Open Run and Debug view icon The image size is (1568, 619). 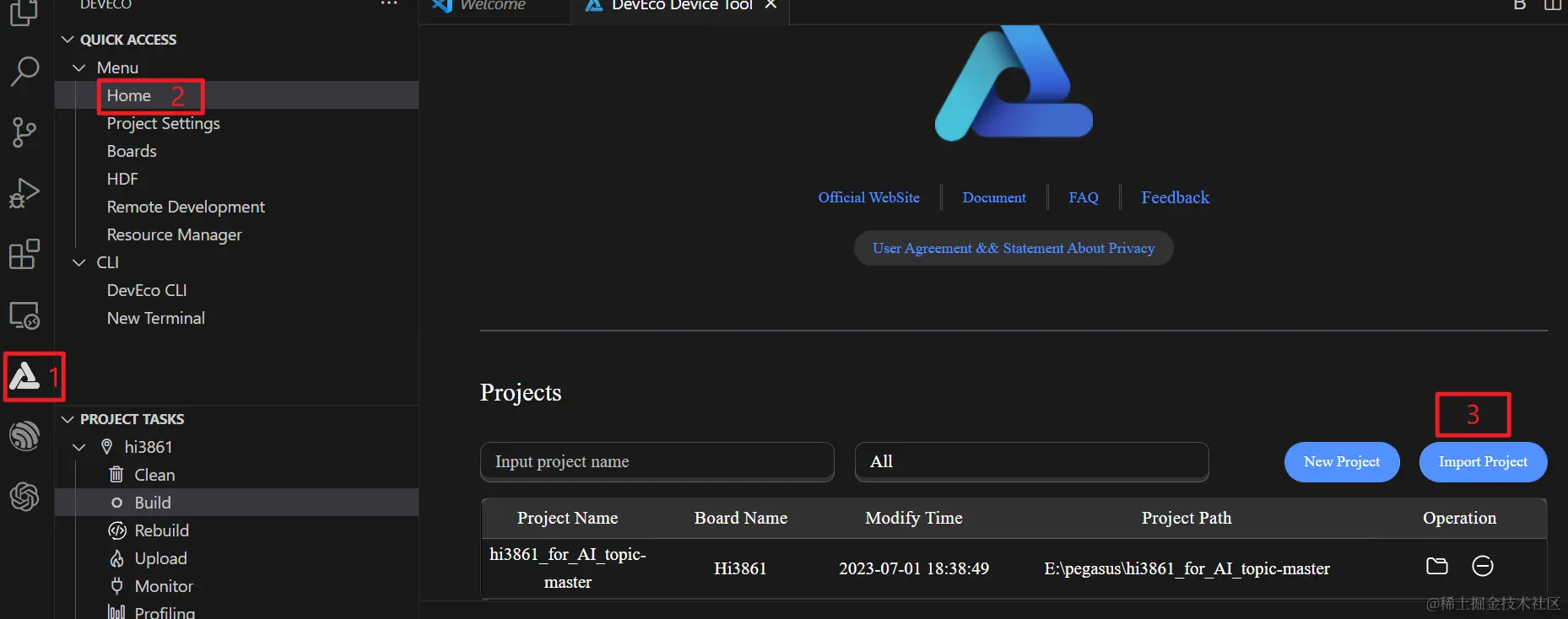pyautogui.click(x=24, y=193)
